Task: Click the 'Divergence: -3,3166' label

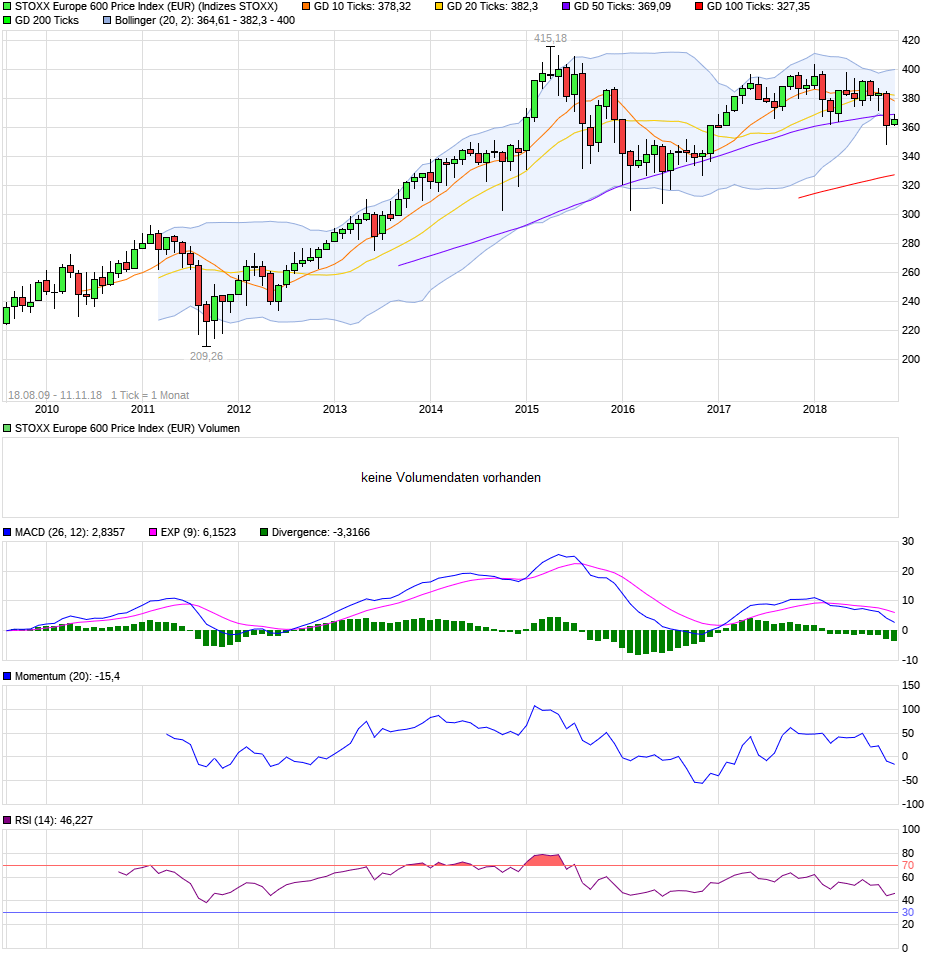Action: point(321,533)
